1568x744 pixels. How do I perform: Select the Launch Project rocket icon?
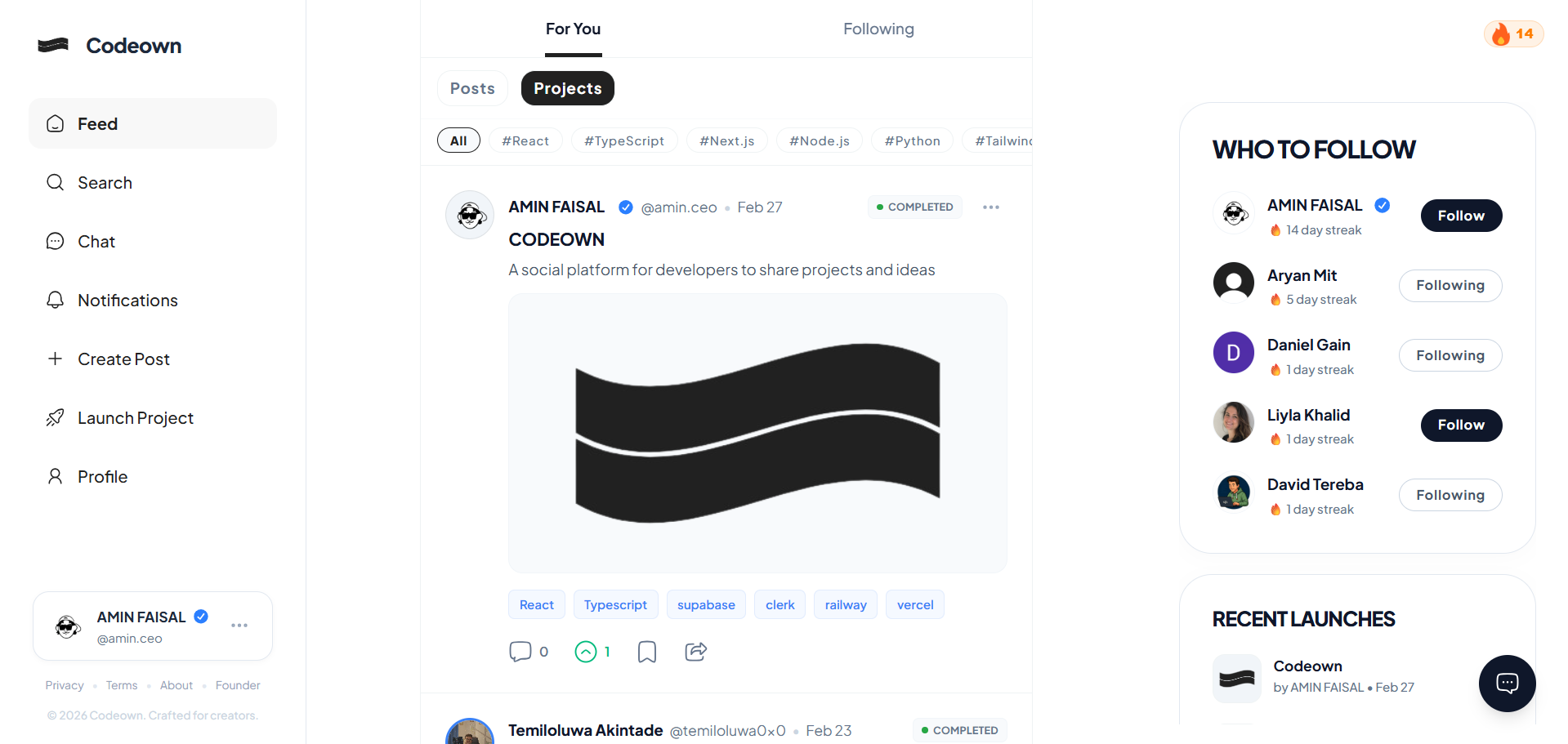tap(55, 417)
